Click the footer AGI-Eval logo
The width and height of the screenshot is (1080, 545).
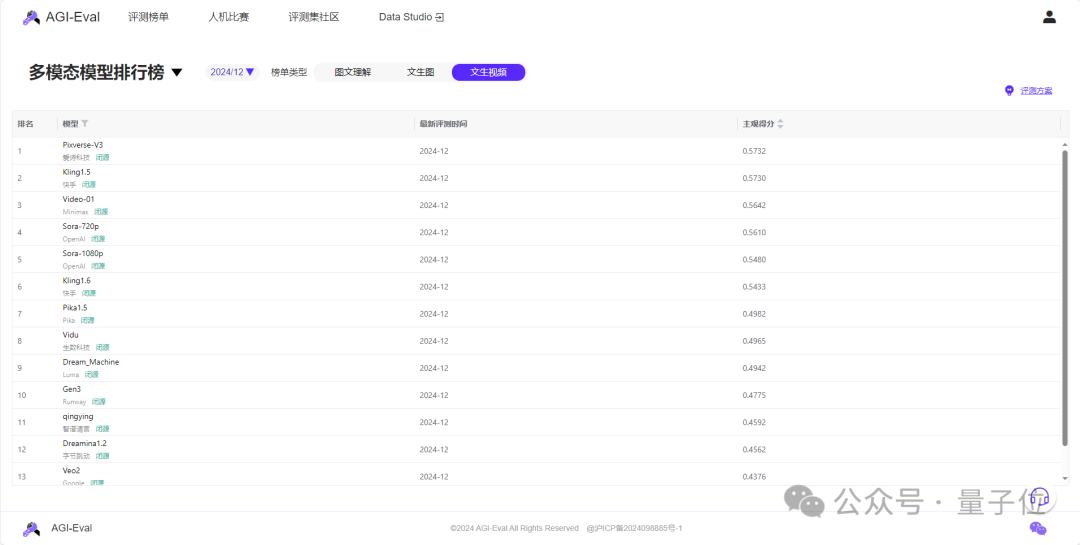click(57, 528)
